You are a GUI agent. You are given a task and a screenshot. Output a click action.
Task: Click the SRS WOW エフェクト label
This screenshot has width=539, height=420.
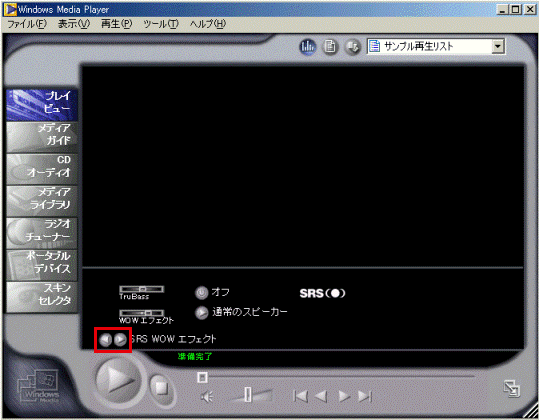coord(174,339)
